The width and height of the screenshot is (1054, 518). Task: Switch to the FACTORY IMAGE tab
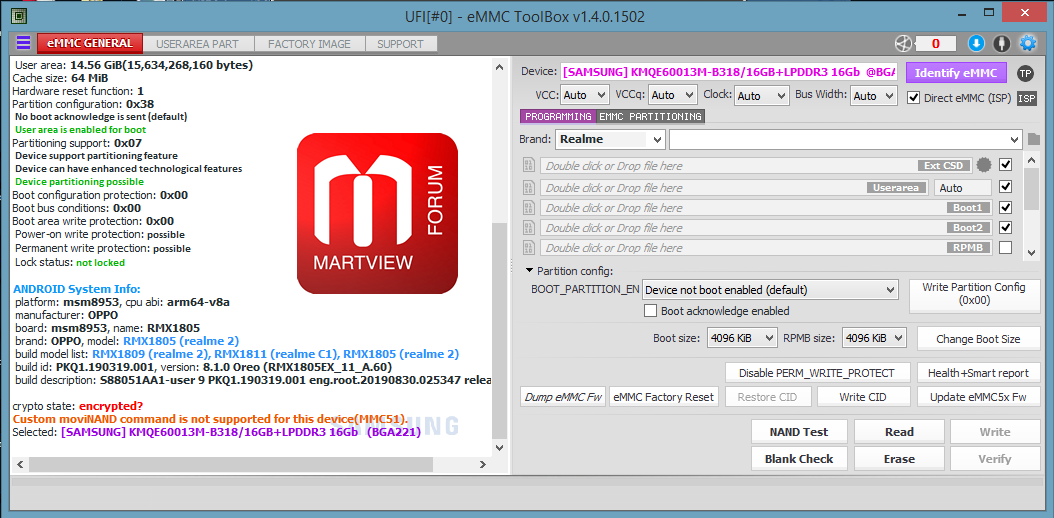click(x=309, y=44)
